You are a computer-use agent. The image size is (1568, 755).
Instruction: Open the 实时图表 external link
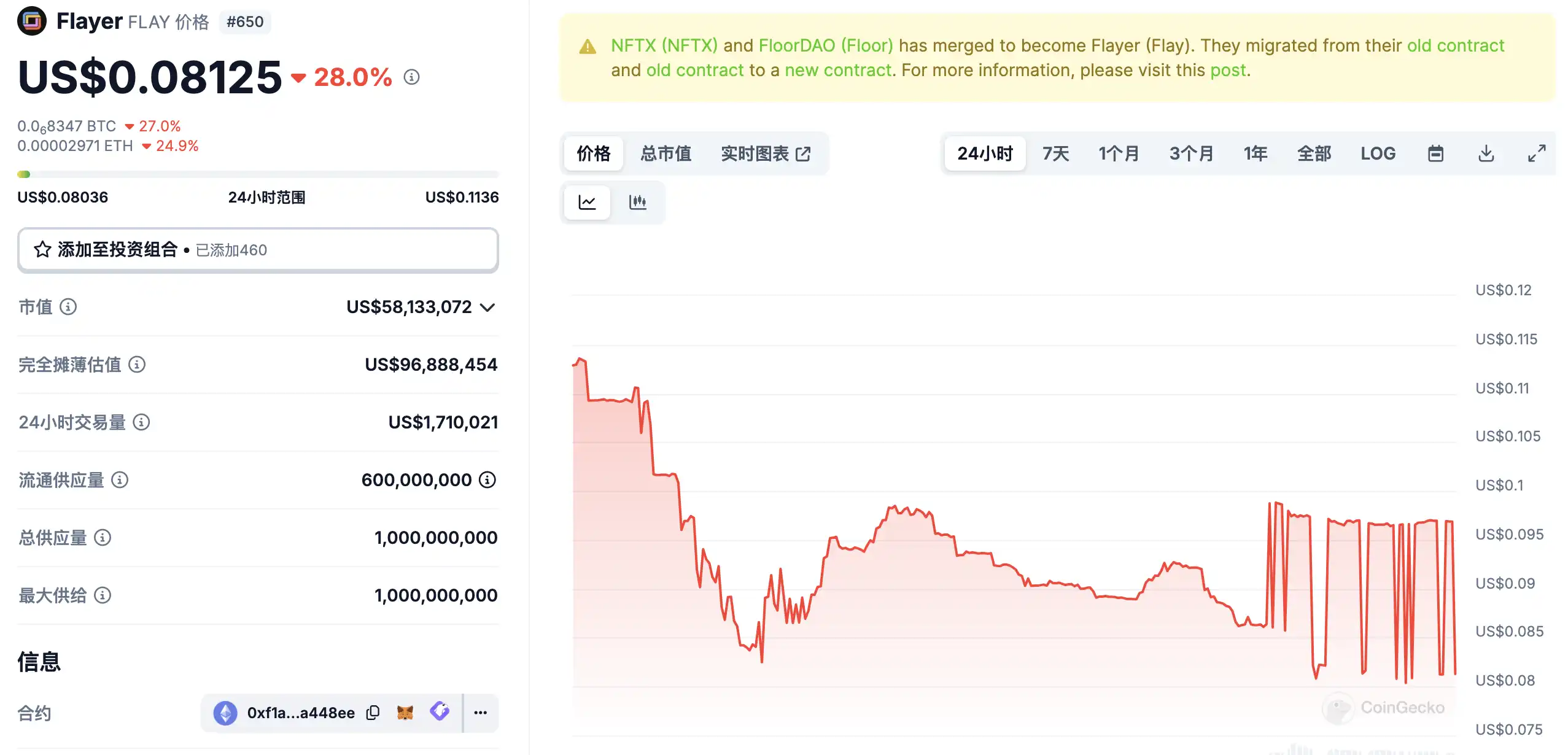click(x=765, y=153)
